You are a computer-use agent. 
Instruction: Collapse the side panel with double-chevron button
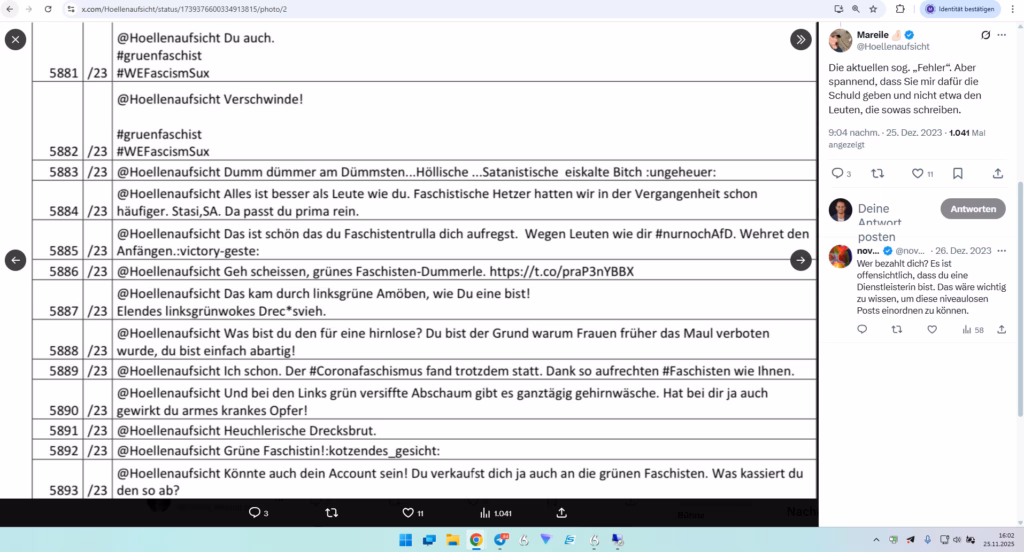coord(801,39)
